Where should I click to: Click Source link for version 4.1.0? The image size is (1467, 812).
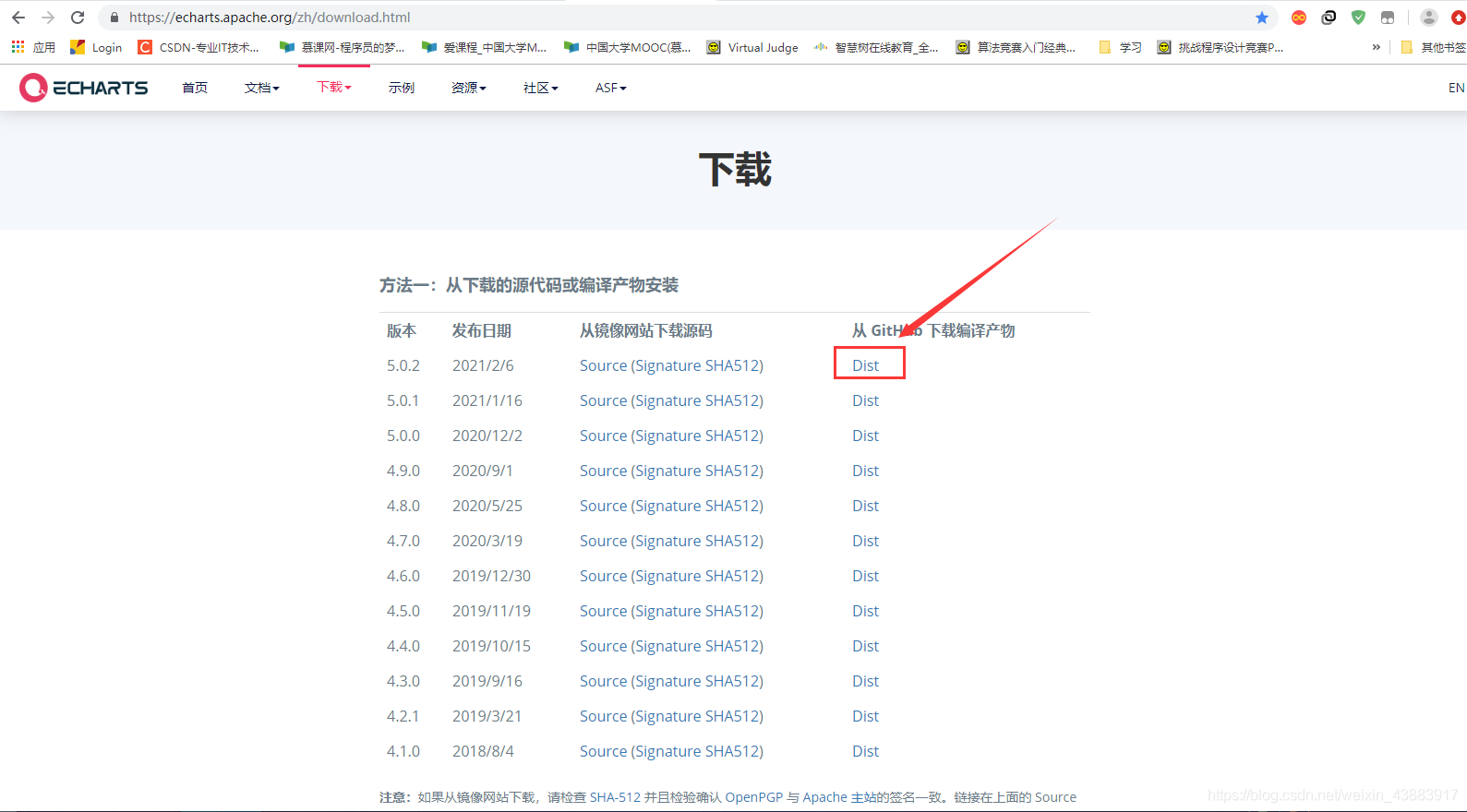coord(603,751)
